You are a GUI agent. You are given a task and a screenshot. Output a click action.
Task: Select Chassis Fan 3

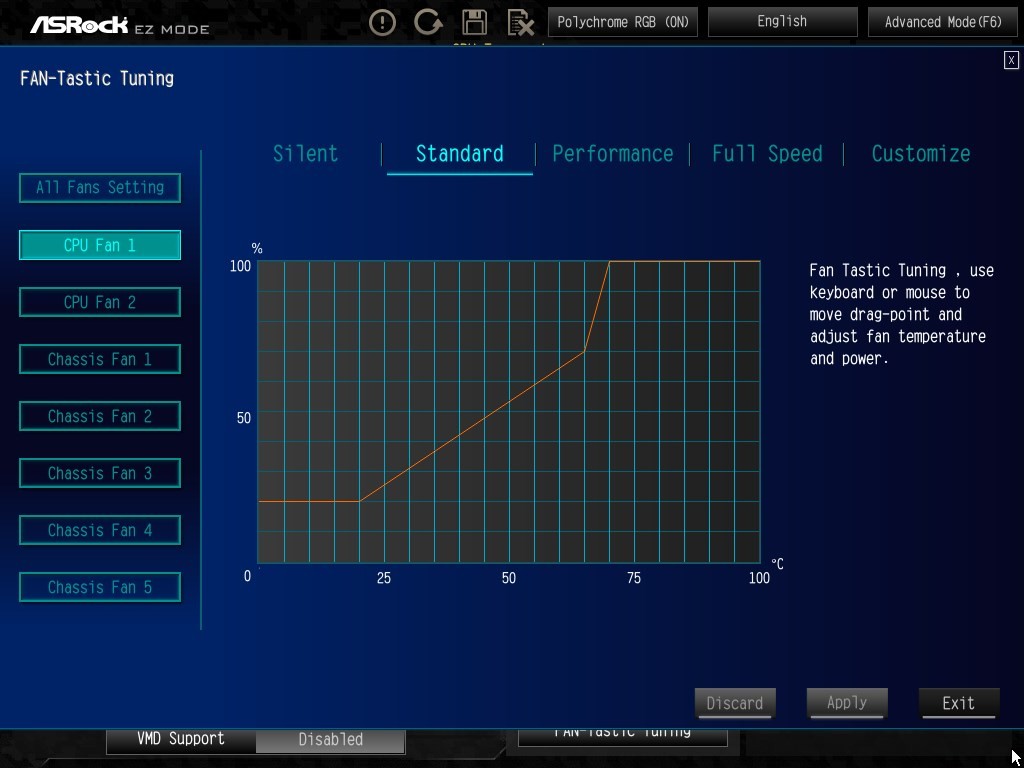point(100,473)
